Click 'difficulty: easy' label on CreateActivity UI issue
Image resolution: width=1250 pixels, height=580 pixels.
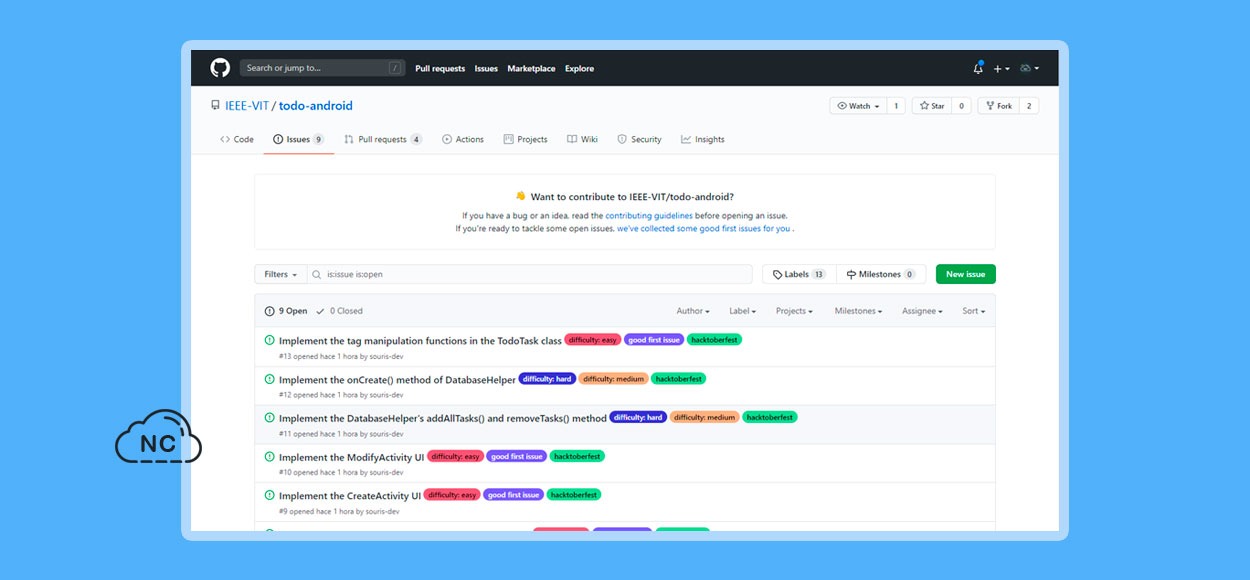click(452, 495)
